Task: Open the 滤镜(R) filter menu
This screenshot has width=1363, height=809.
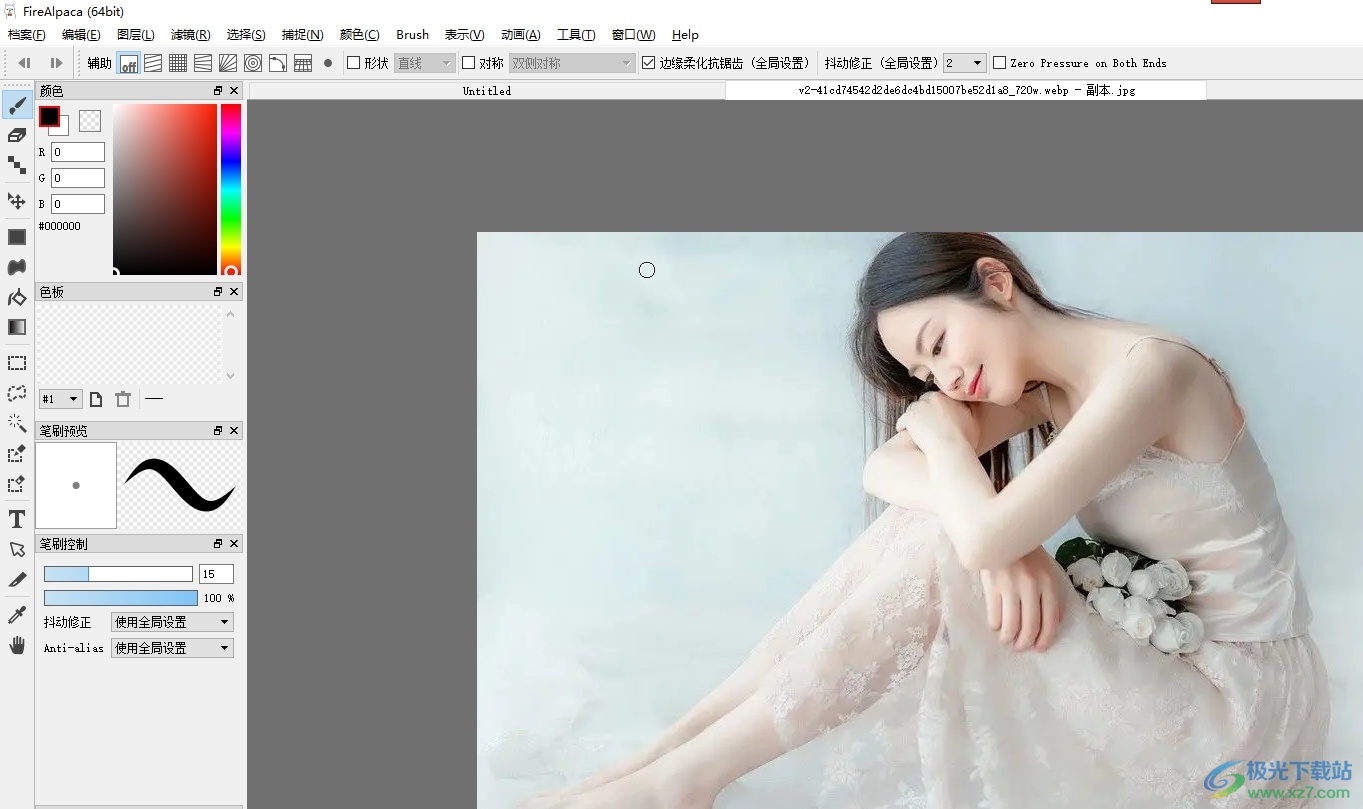Action: 191,35
